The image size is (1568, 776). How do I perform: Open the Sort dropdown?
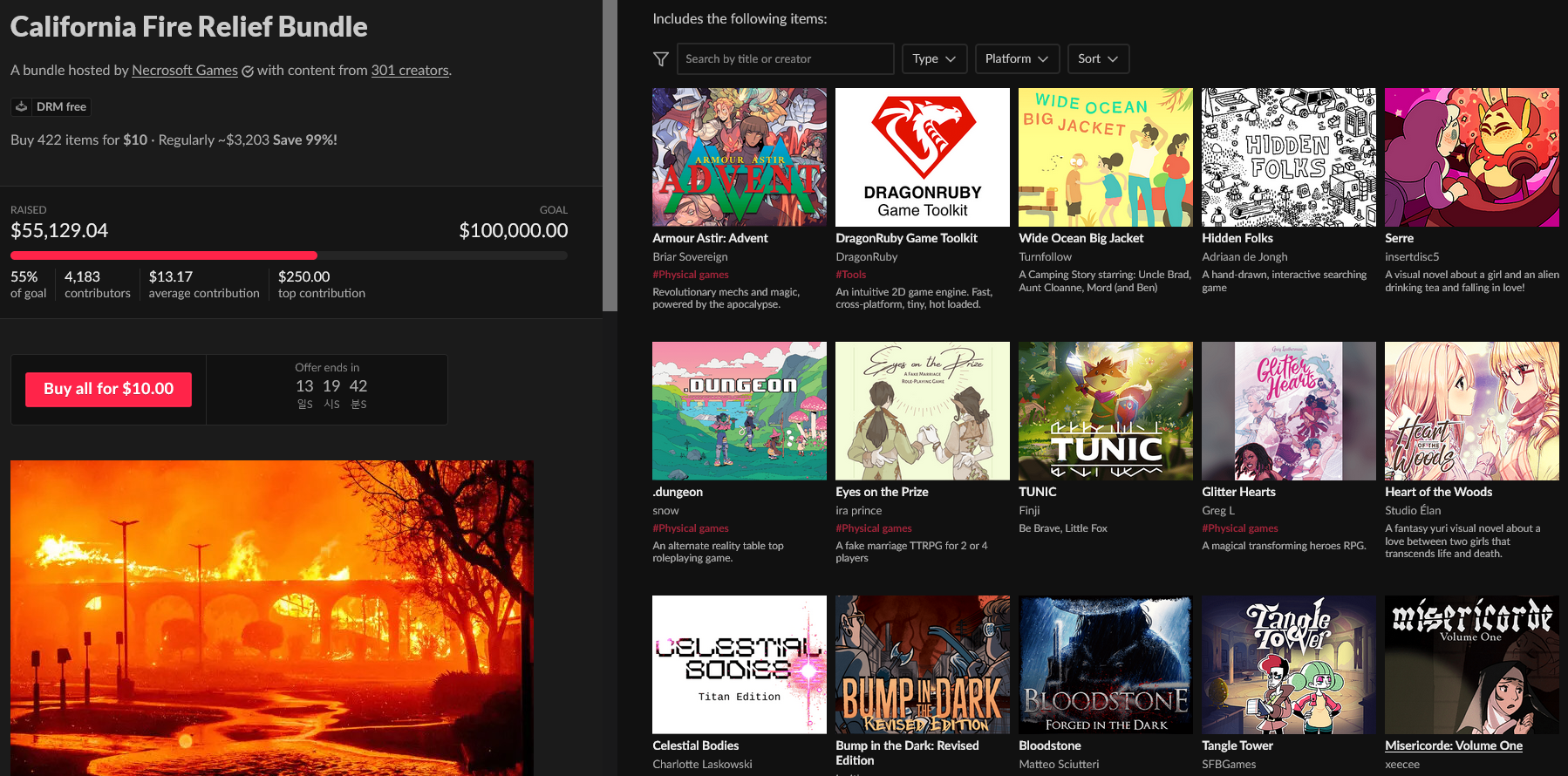tap(1098, 59)
